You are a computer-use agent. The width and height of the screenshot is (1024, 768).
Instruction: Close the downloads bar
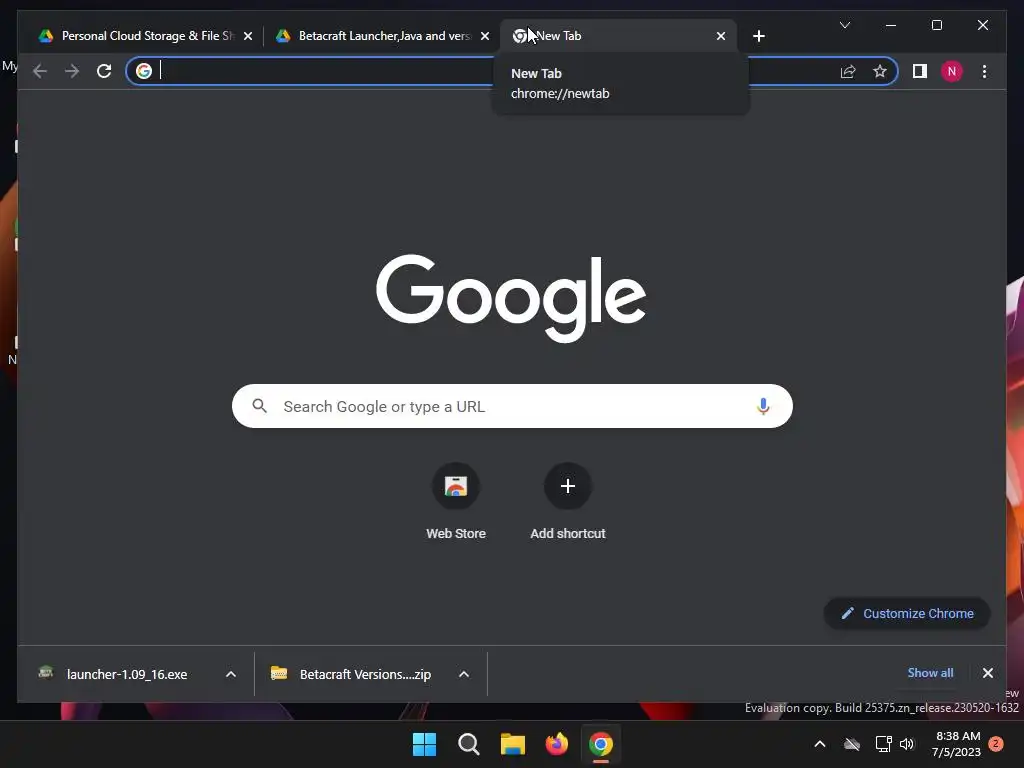tap(987, 673)
